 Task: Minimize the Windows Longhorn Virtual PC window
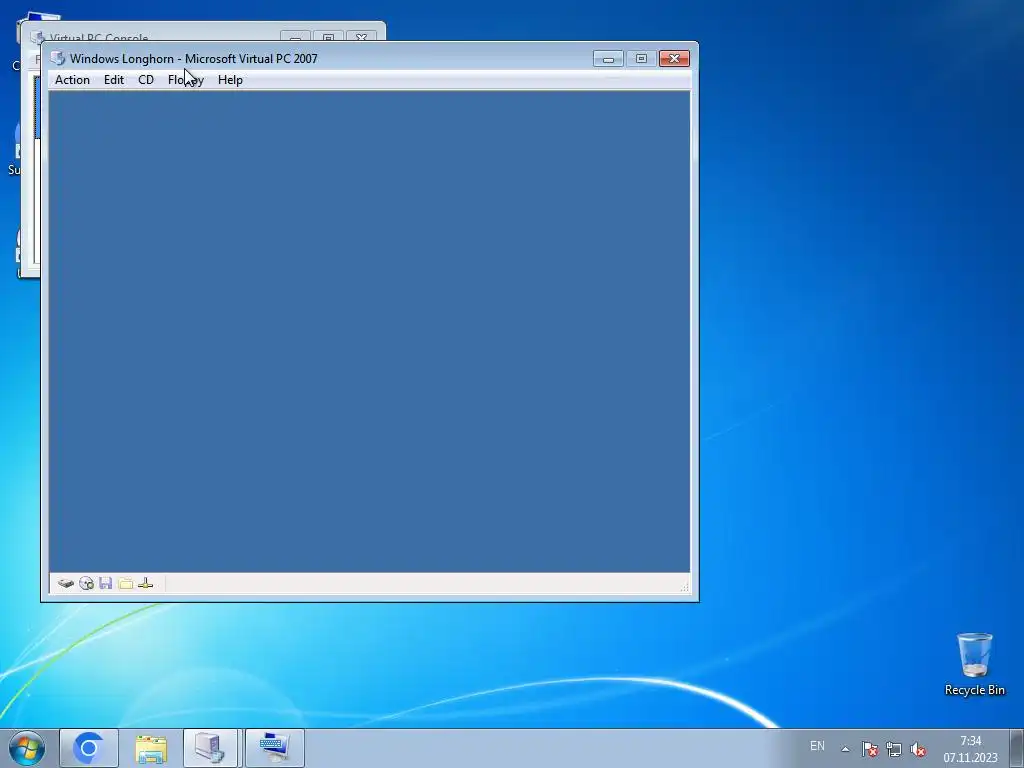(x=608, y=59)
